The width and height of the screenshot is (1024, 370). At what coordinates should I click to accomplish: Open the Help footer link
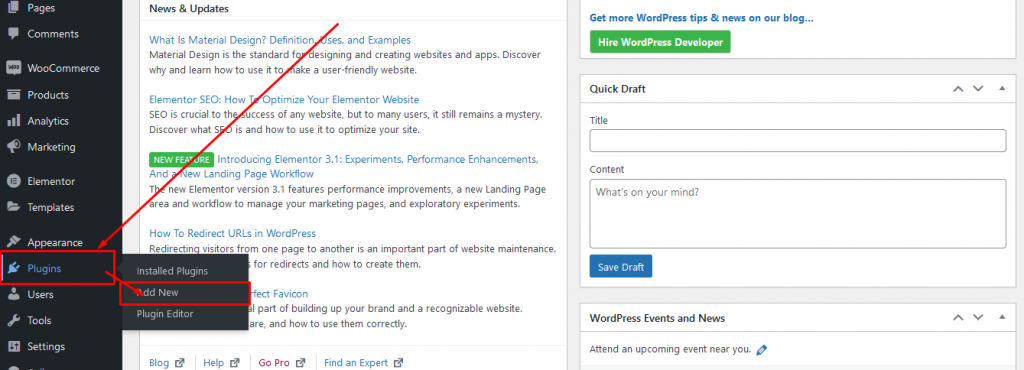pyautogui.click(x=214, y=363)
